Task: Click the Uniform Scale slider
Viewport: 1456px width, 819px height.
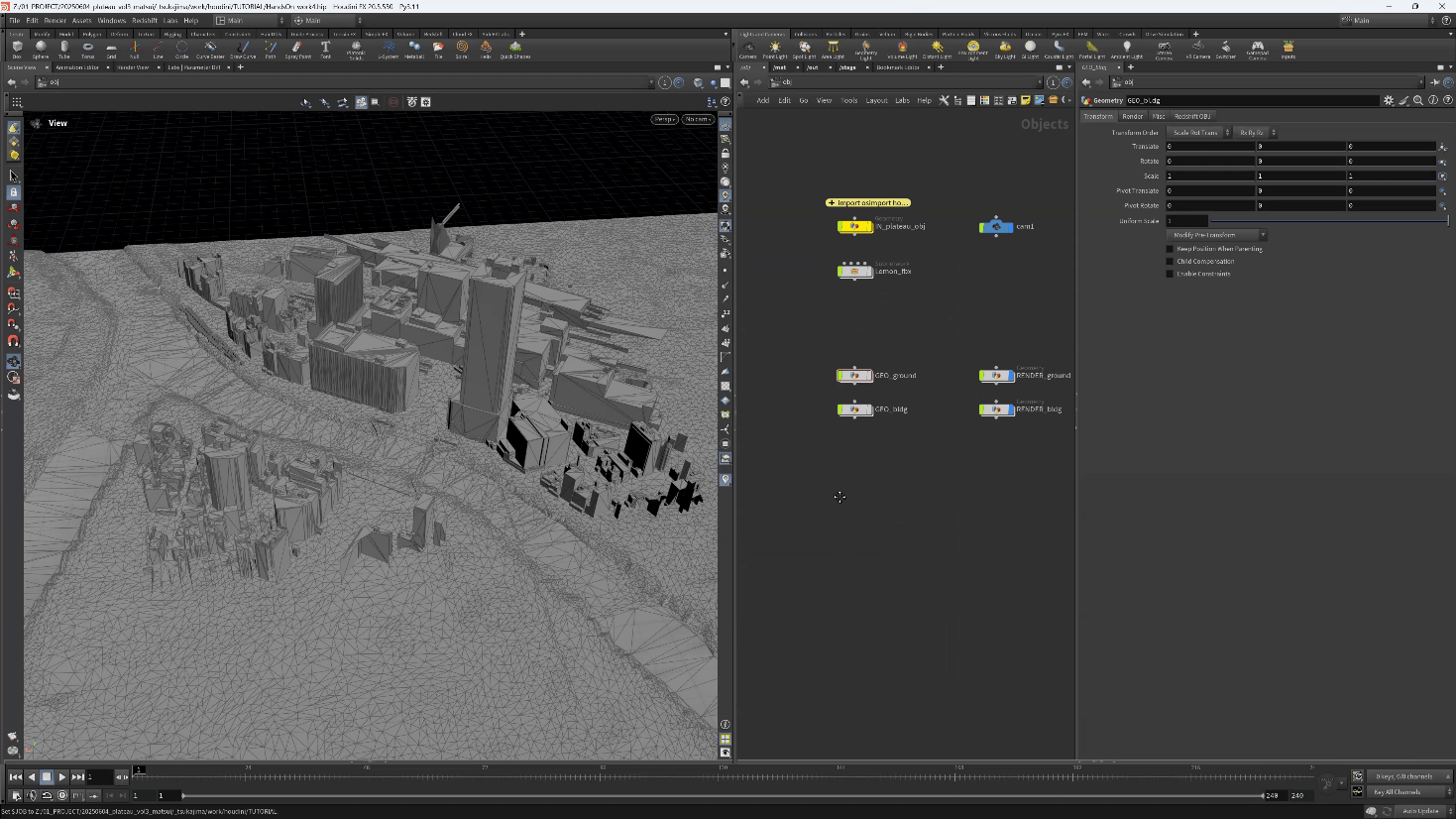Action: (x=1328, y=220)
